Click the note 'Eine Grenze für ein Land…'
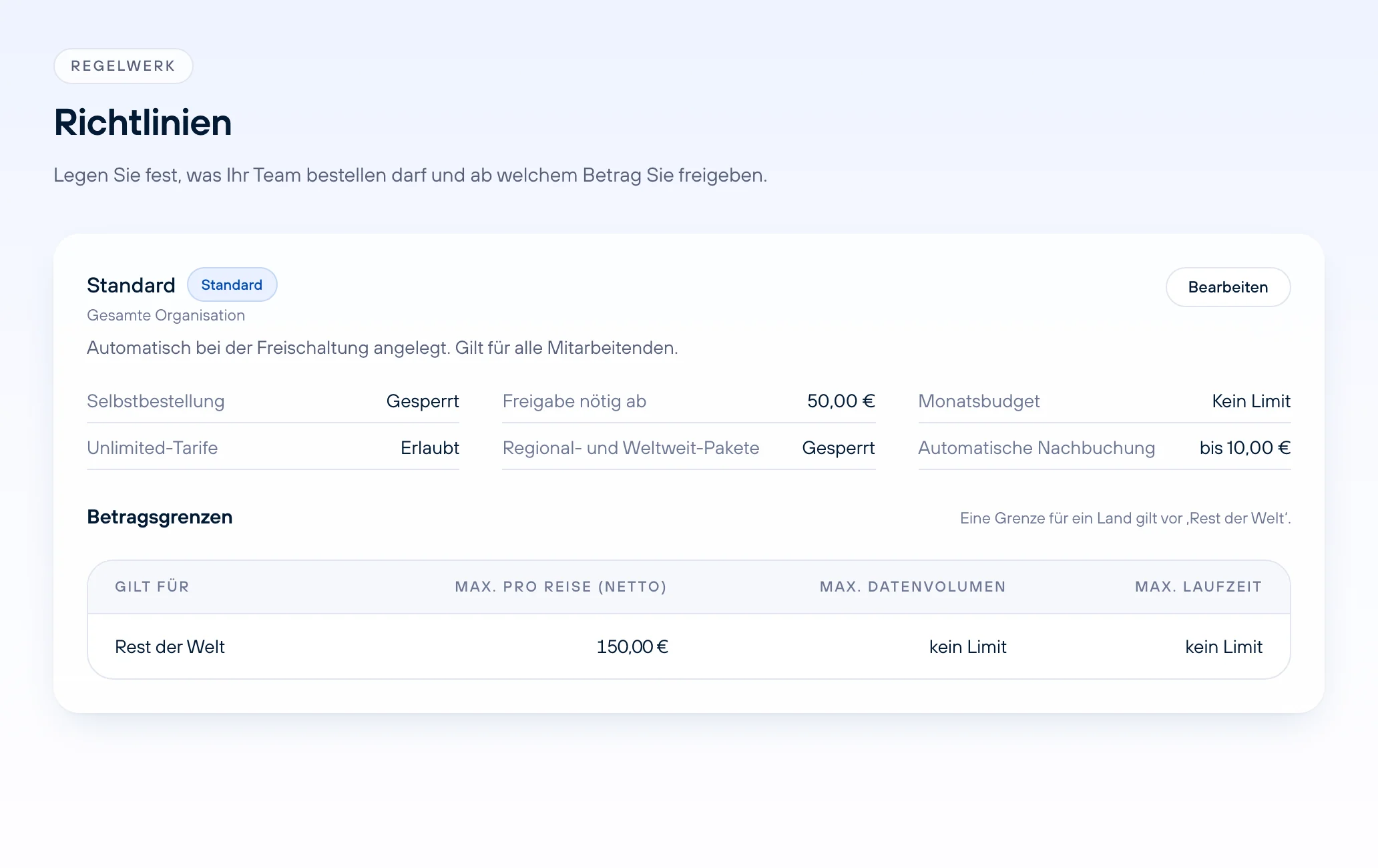Image resolution: width=1378 pixels, height=868 pixels. 1125,518
